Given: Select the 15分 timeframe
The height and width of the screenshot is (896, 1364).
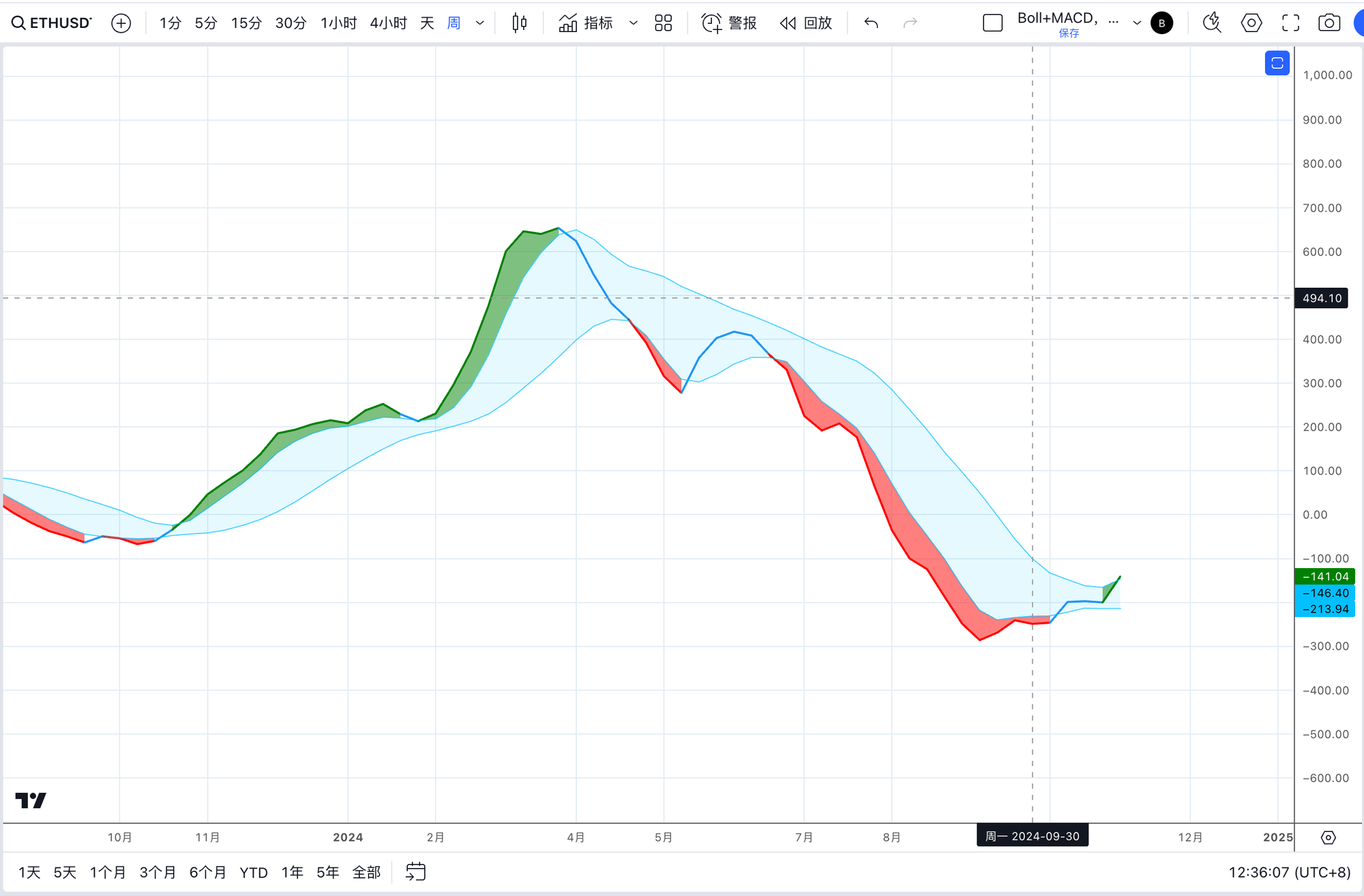Looking at the screenshot, I should (246, 23).
